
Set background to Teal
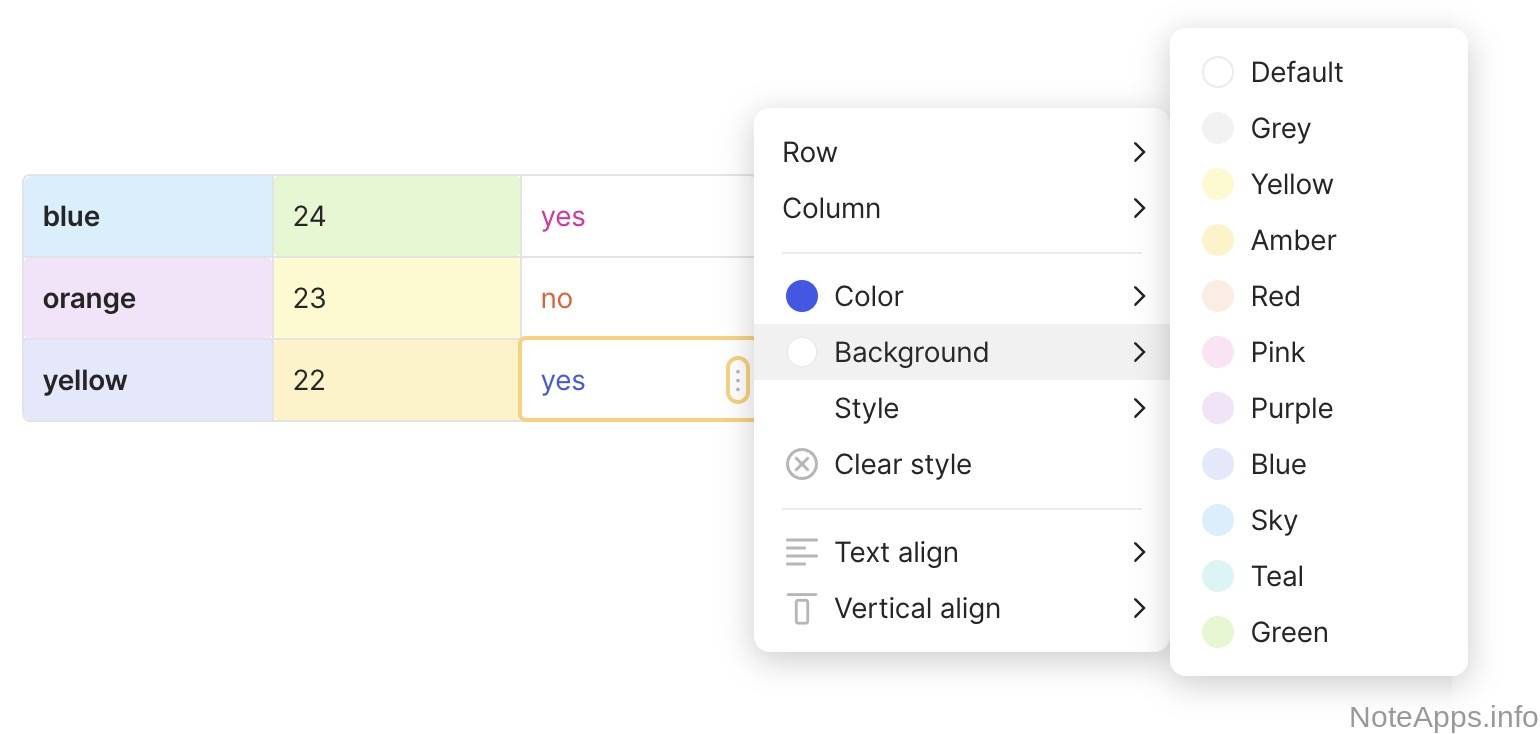tap(1276, 576)
